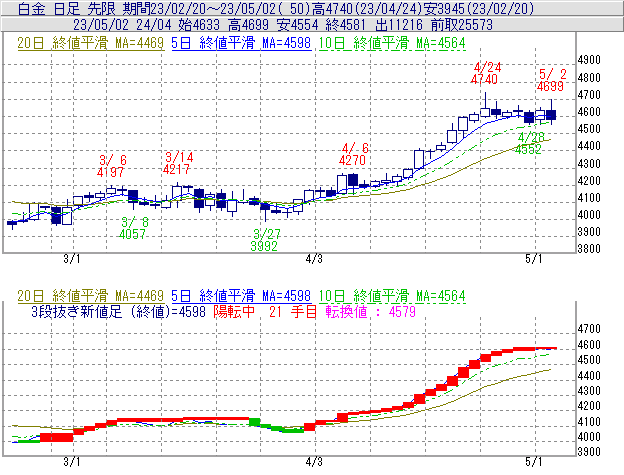This screenshot has width=624, height=475.
Task: Click the 10-day MA=4564 legend in upper chart
Action: (392, 43)
